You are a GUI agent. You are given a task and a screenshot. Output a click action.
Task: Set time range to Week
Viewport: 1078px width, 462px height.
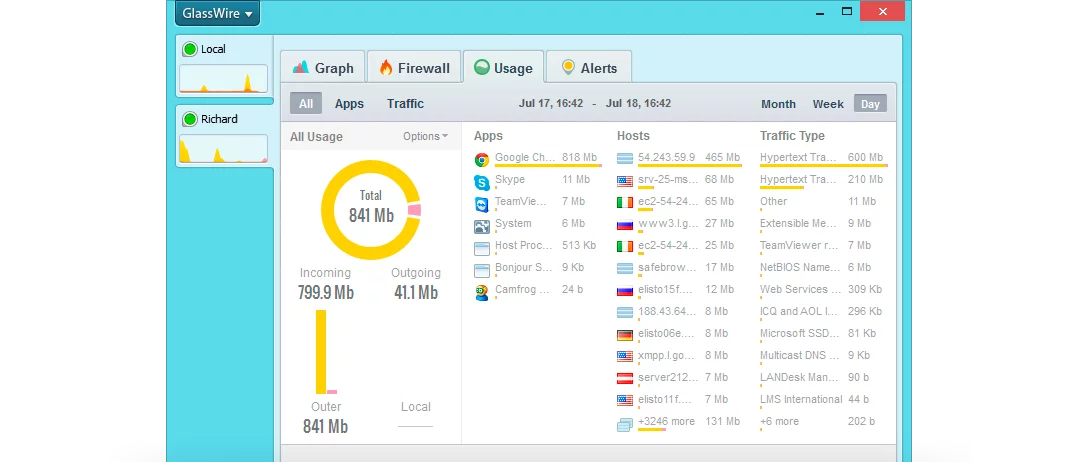click(x=828, y=104)
